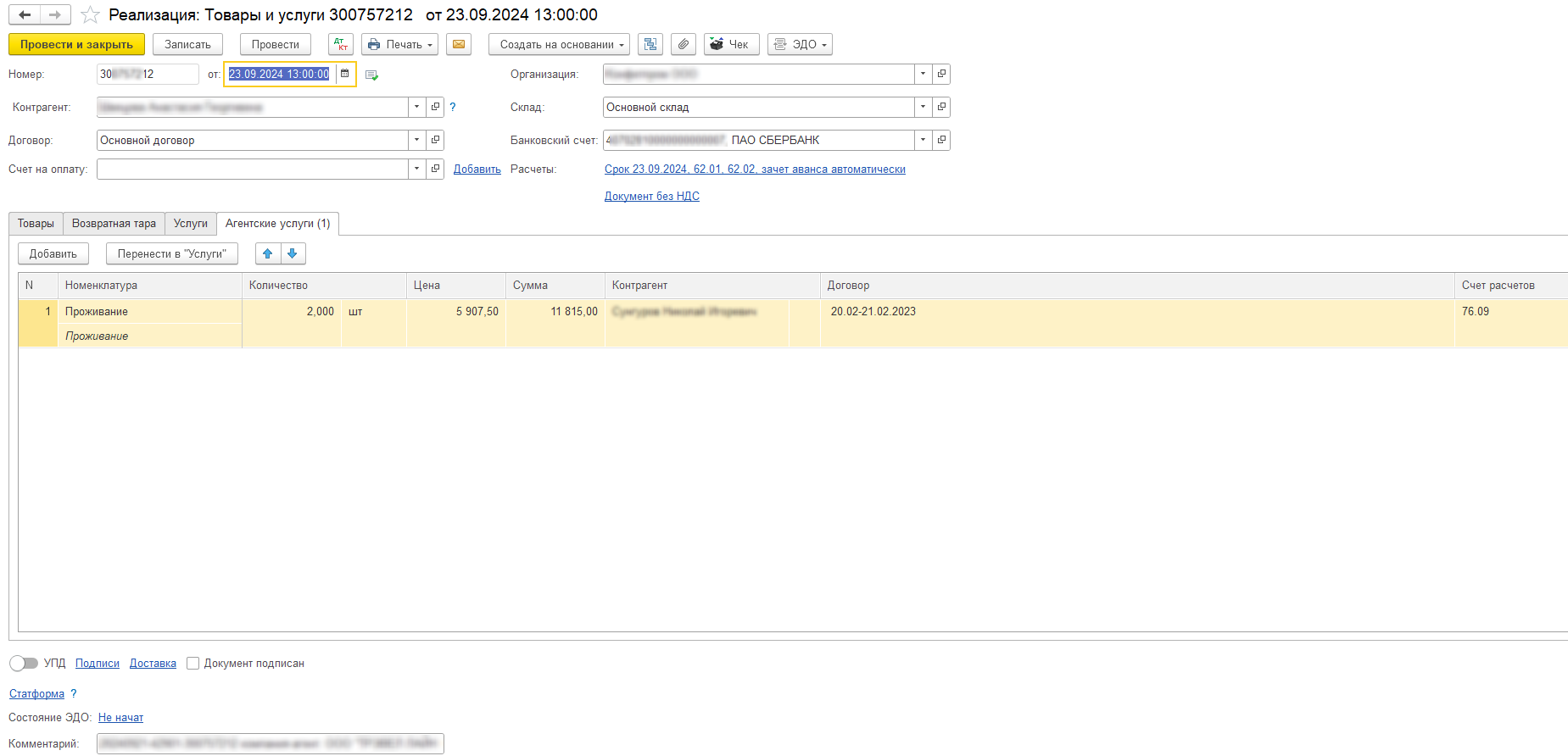Select the quantity cell 2,000
Viewport: 1568px width, 756px height.
[x=291, y=311]
